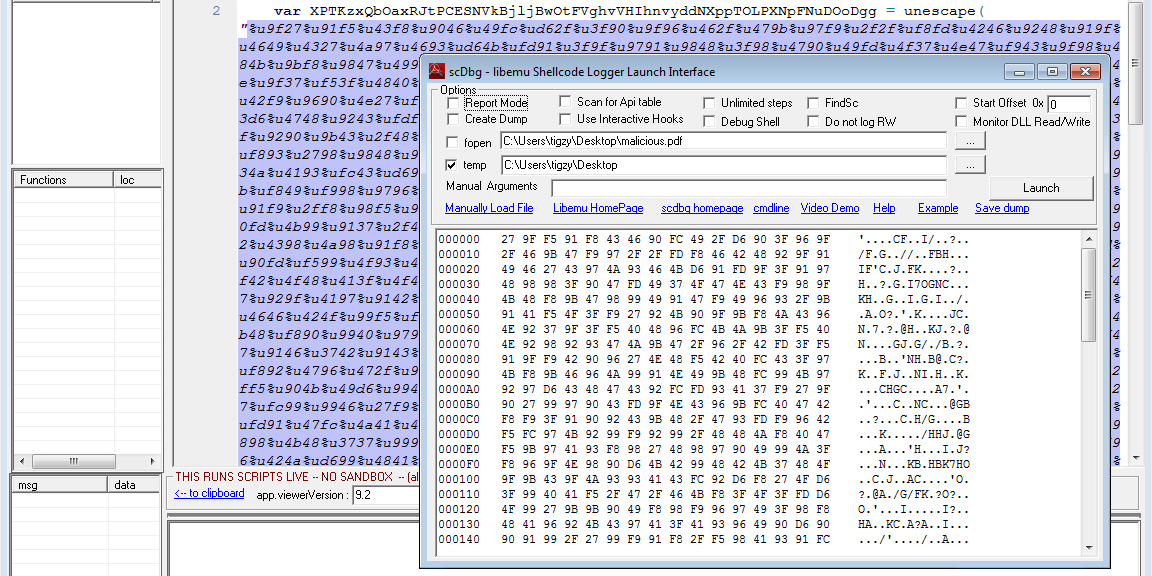This screenshot has height=576, width=1152.
Task: Maximize the scDbg window
Action: pyautogui.click(x=1053, y=72)
